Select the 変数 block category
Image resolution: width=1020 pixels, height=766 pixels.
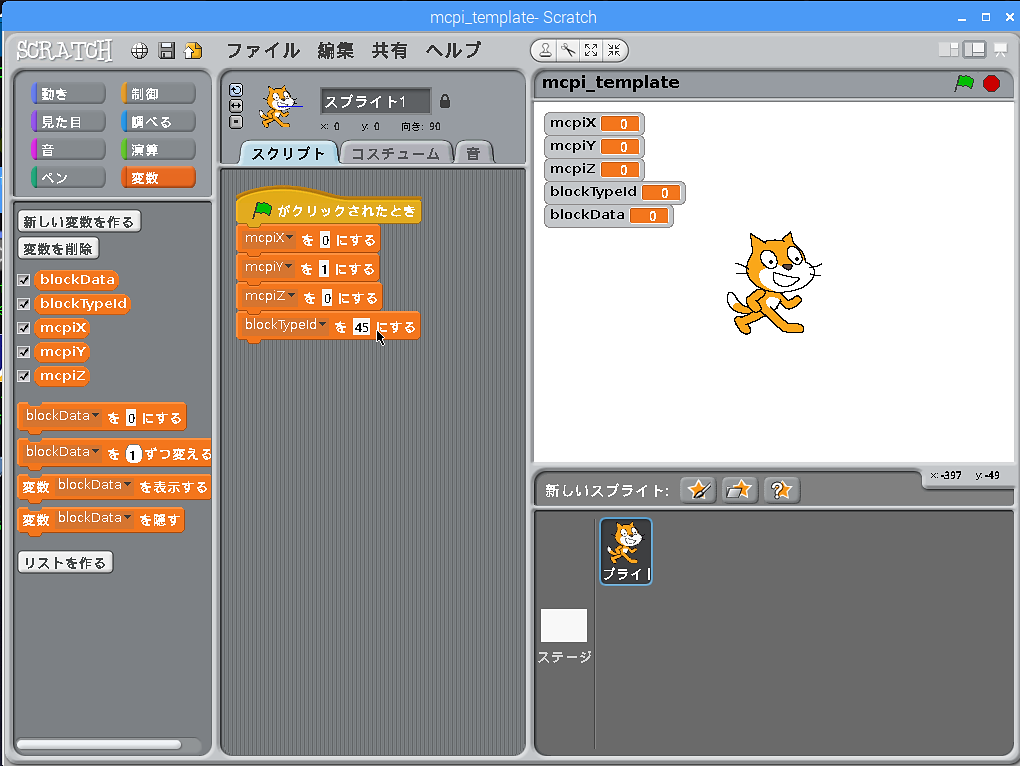157,178
